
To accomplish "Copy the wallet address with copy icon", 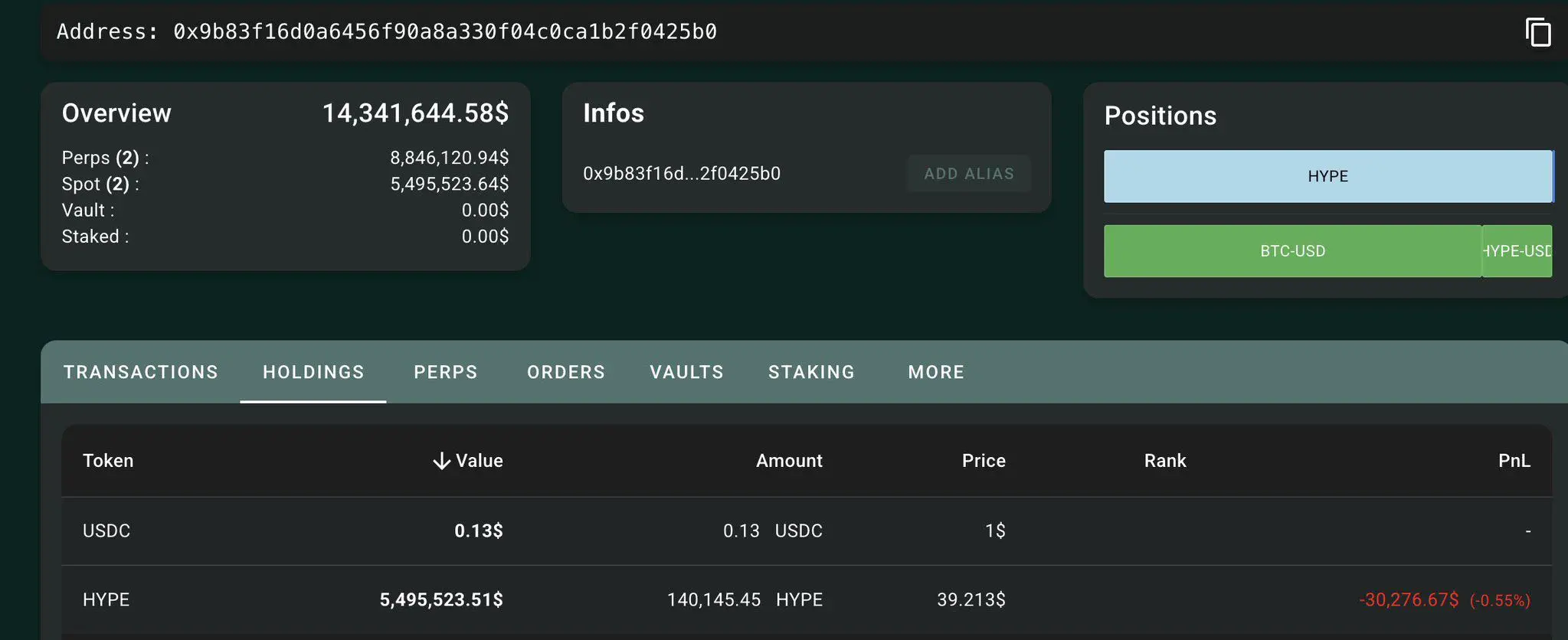I will coord(1538,32).
